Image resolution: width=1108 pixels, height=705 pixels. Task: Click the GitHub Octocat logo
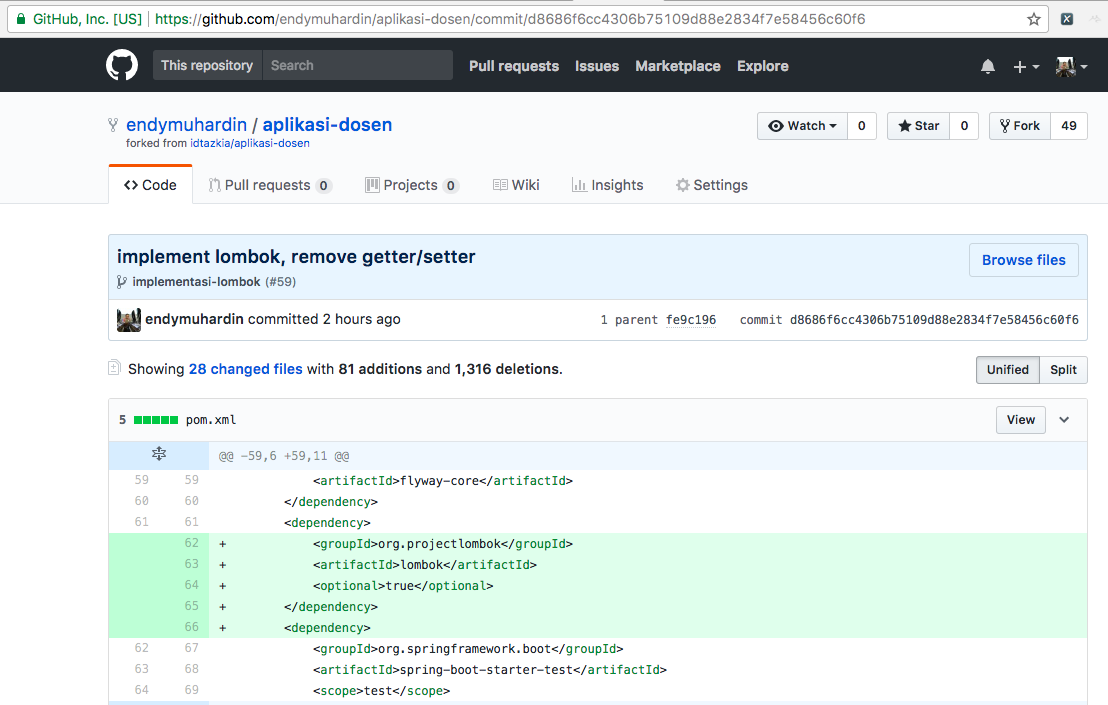coord(121,64)
